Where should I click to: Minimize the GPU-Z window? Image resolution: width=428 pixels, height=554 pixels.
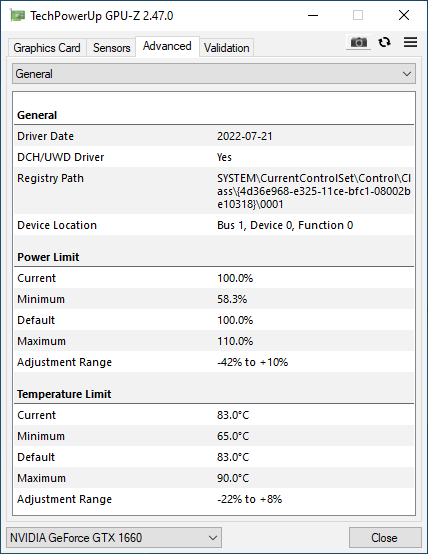tap(313, 16)
